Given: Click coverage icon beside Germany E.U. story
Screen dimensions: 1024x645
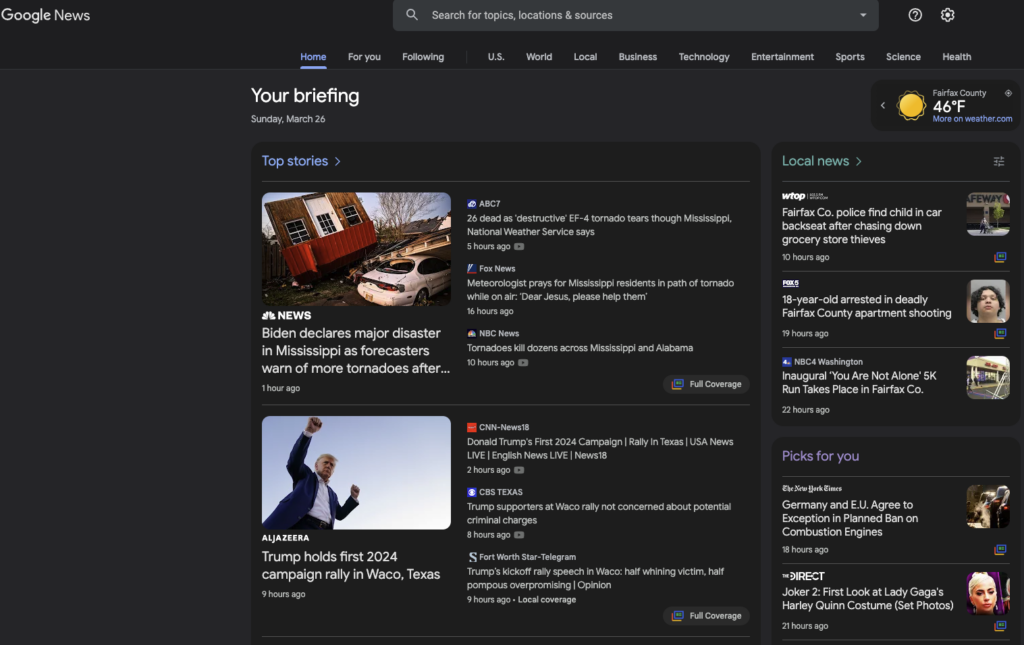Looking at the screenshot, I should [999, 550].
